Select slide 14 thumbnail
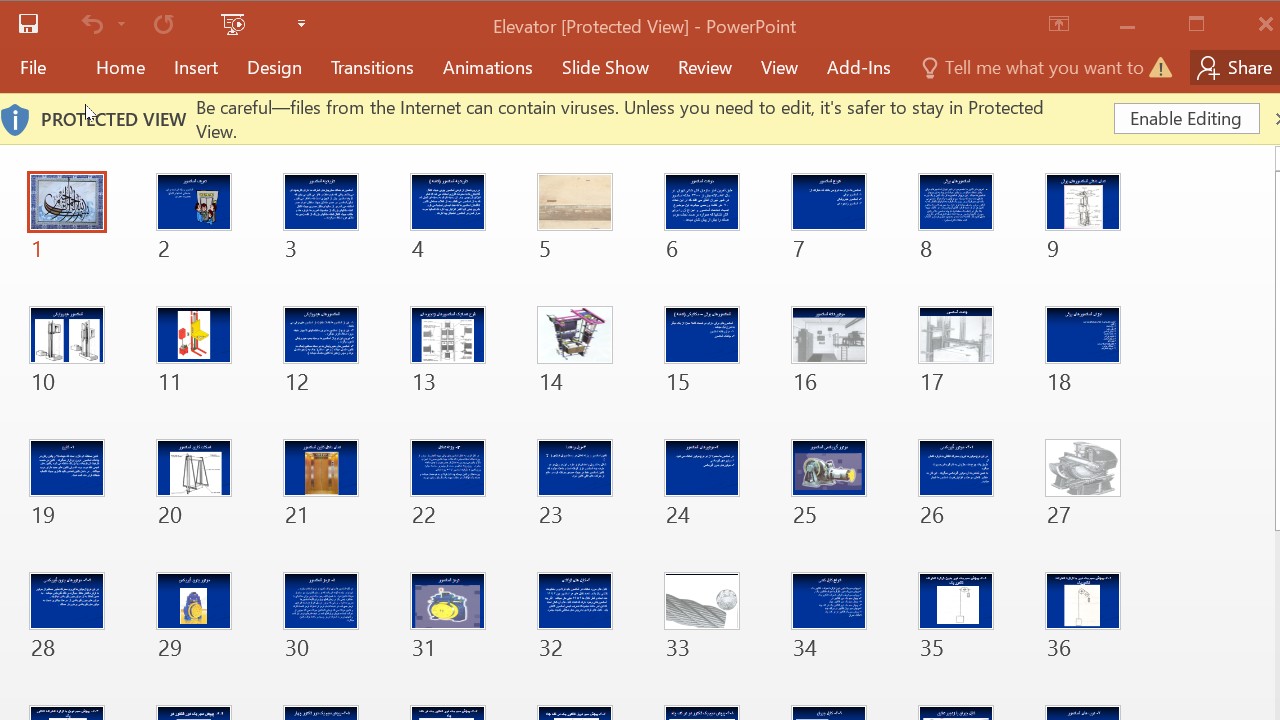Screen dimensions: 1280x720 (x=575, y=335)
